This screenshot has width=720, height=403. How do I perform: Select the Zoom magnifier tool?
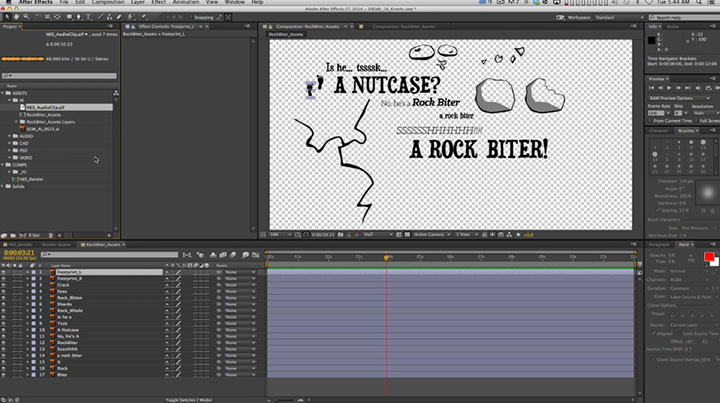click(26, 17)
